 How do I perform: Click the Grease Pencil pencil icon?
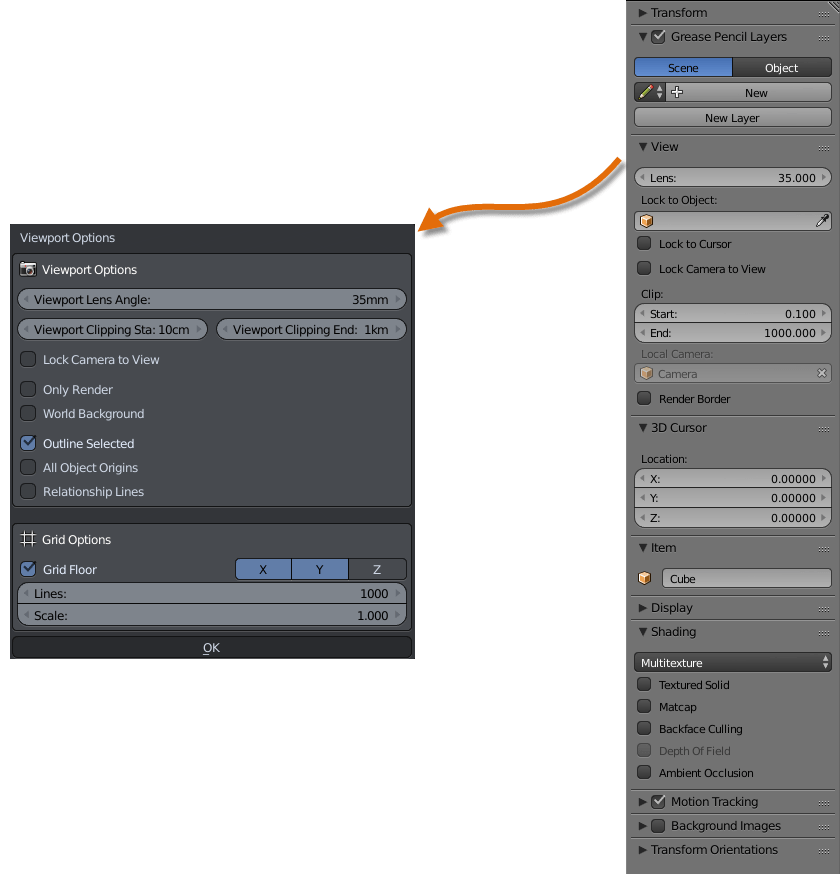[644, 91]
